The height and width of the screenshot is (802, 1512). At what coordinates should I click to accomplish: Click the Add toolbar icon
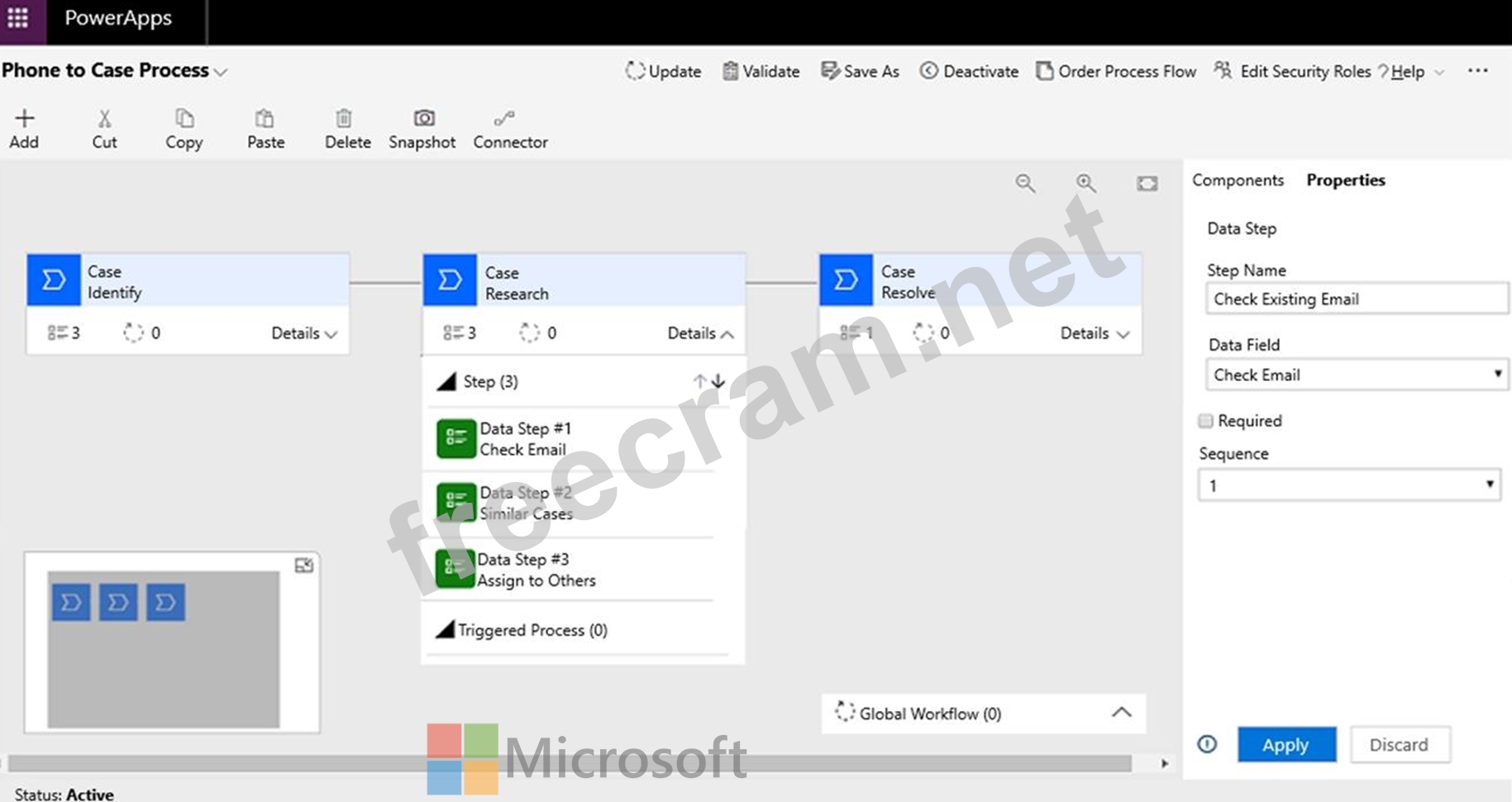(24, 119)
